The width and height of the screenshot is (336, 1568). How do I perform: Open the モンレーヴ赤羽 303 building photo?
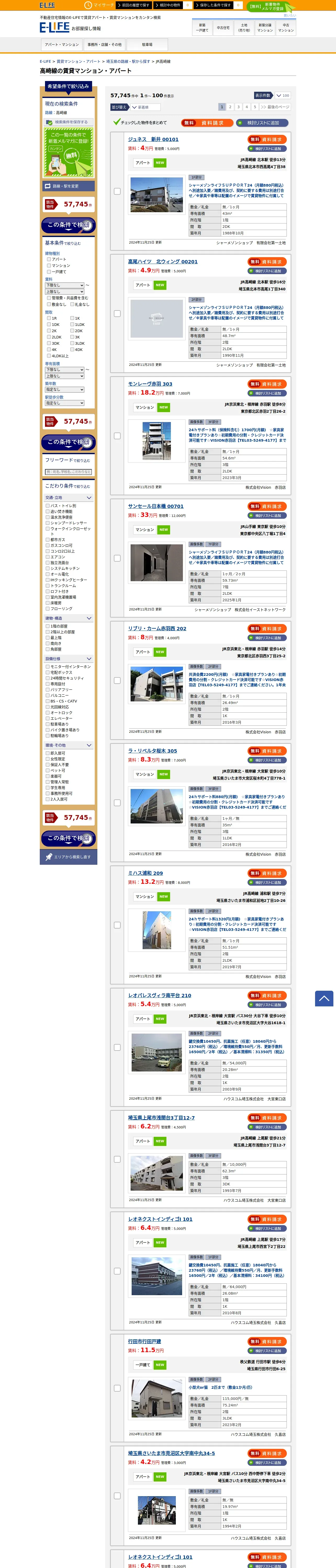point(157,440)
